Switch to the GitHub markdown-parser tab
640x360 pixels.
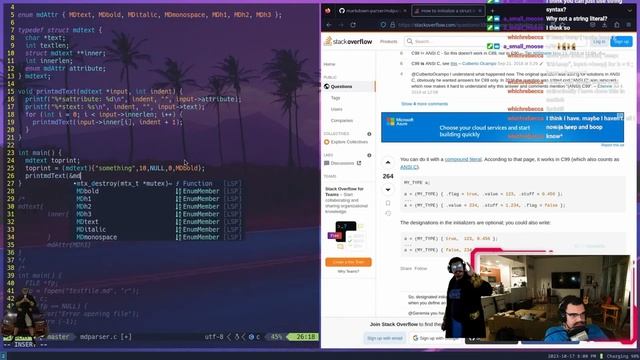[x=373, y=11]
